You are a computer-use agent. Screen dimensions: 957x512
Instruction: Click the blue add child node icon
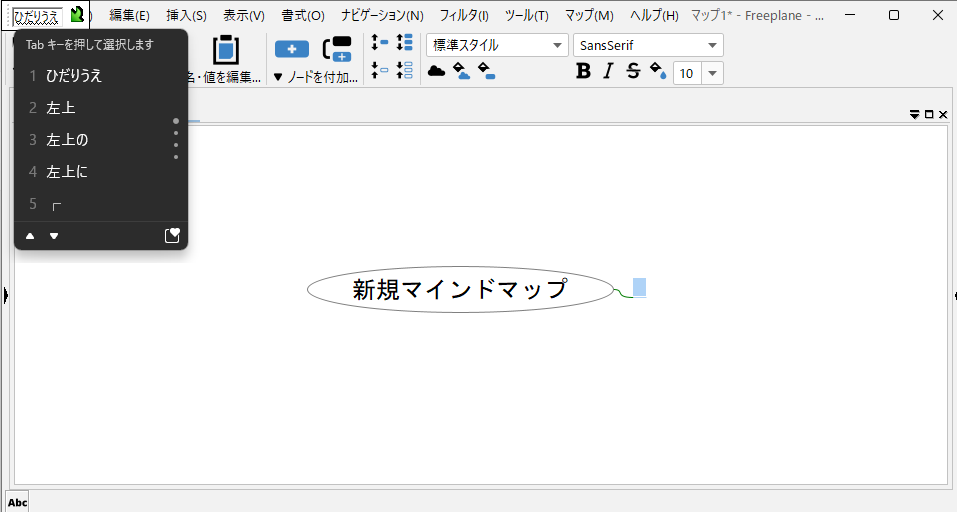coord(292,49)
